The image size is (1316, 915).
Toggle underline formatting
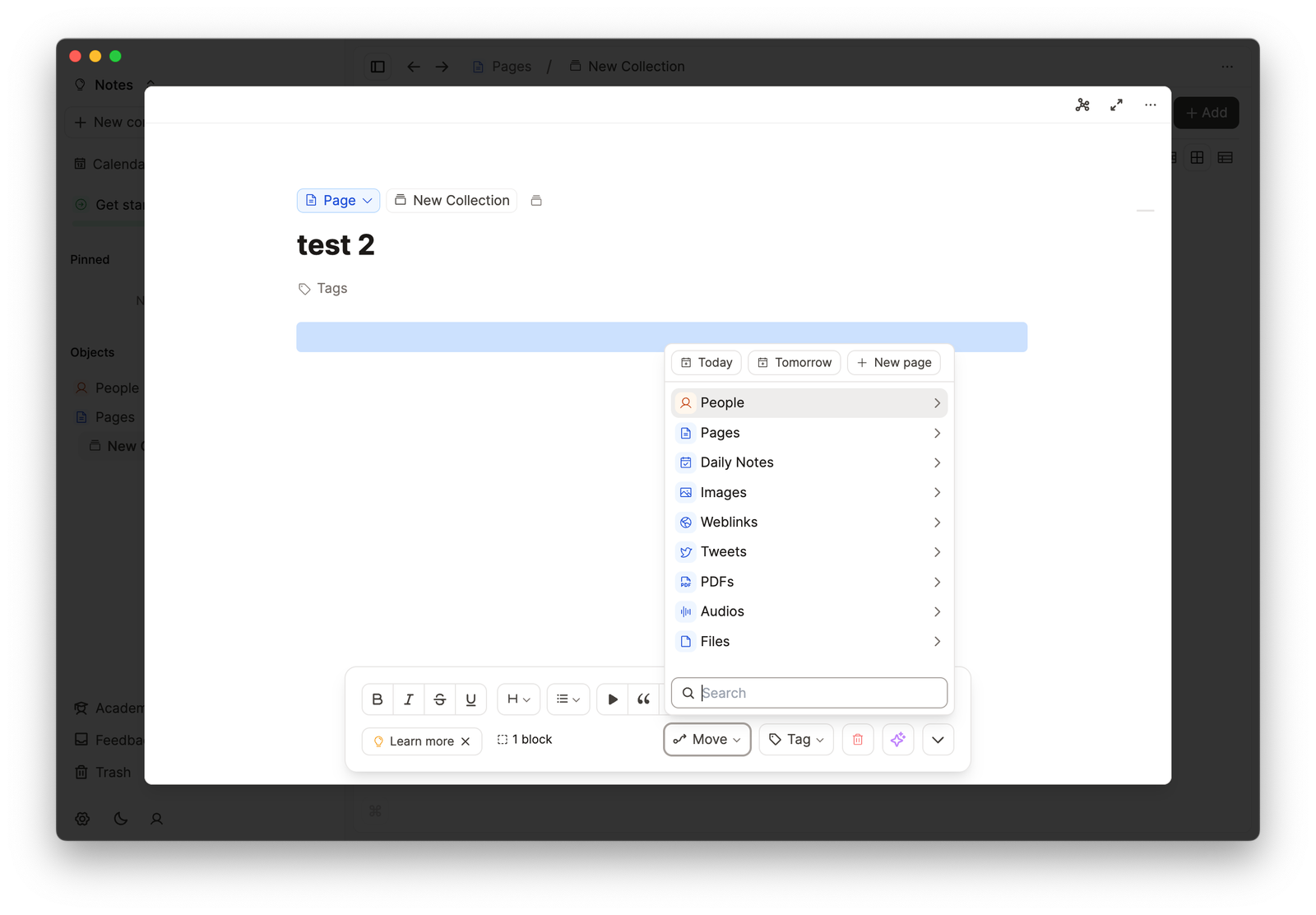tap(470, 699)
